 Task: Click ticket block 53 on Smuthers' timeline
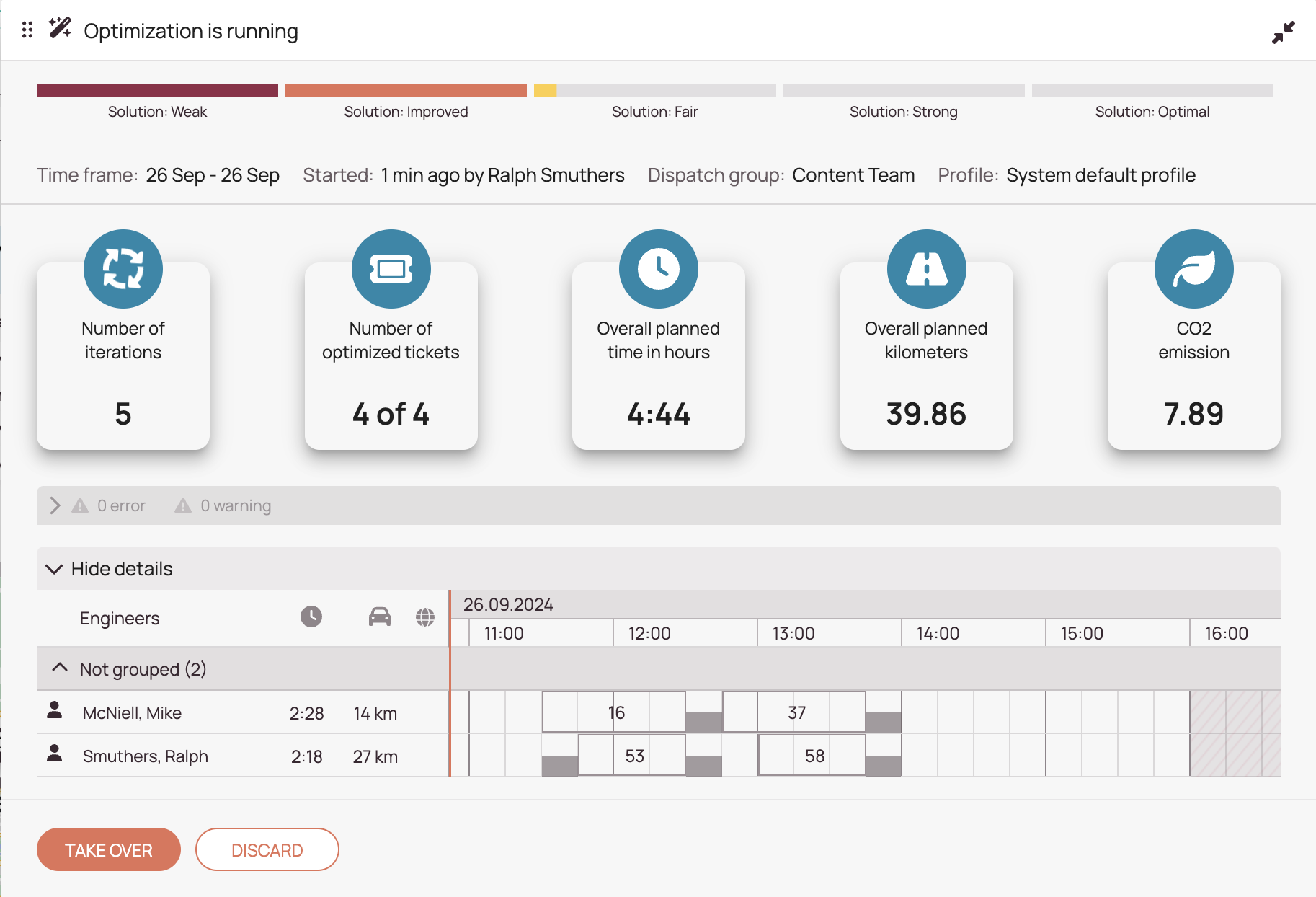633,755
